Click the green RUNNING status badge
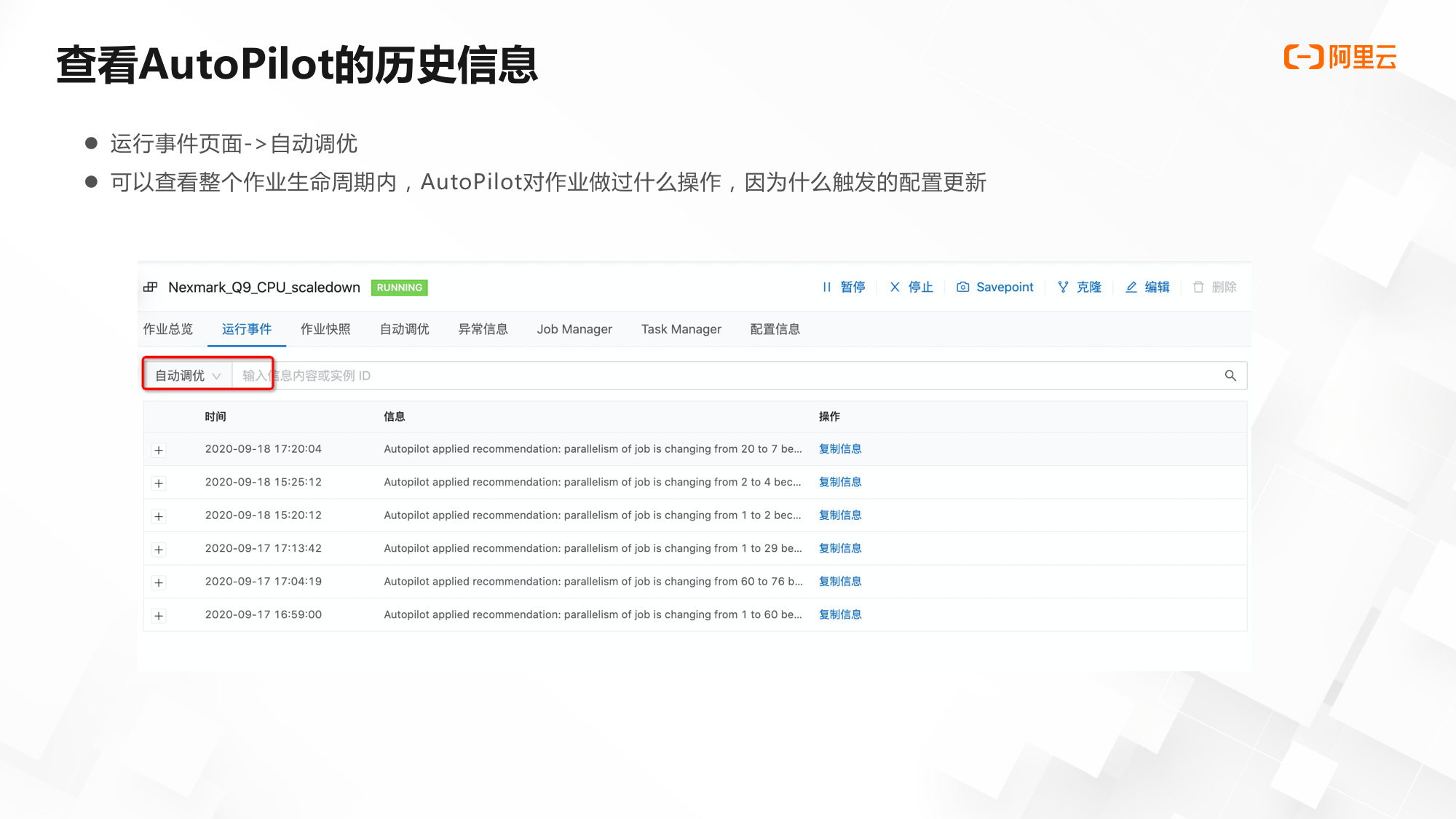 click(399, 288)
